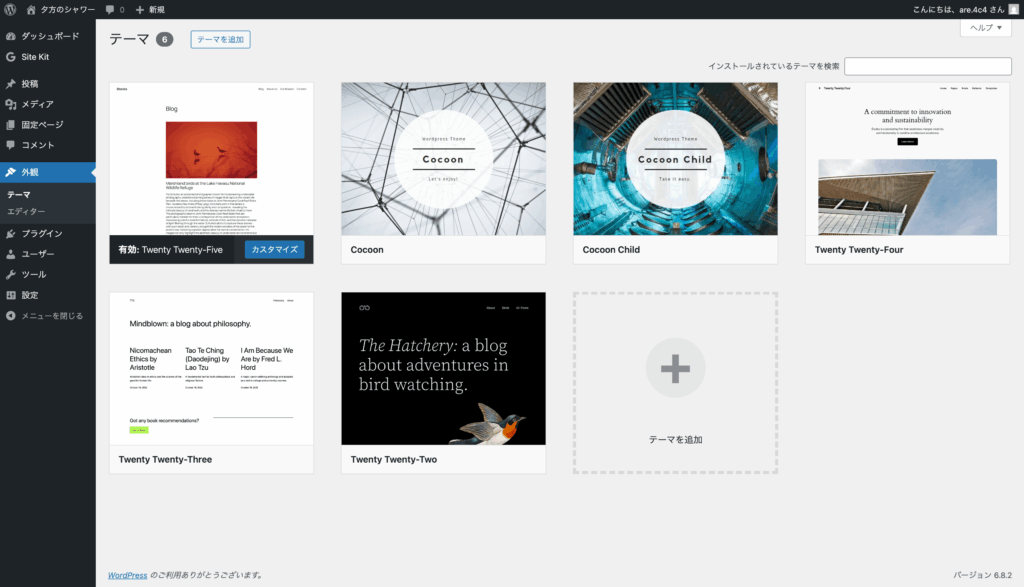The image size is (1024, 587).
Task: Click the 外観 menu label
Action: [30, 172]
